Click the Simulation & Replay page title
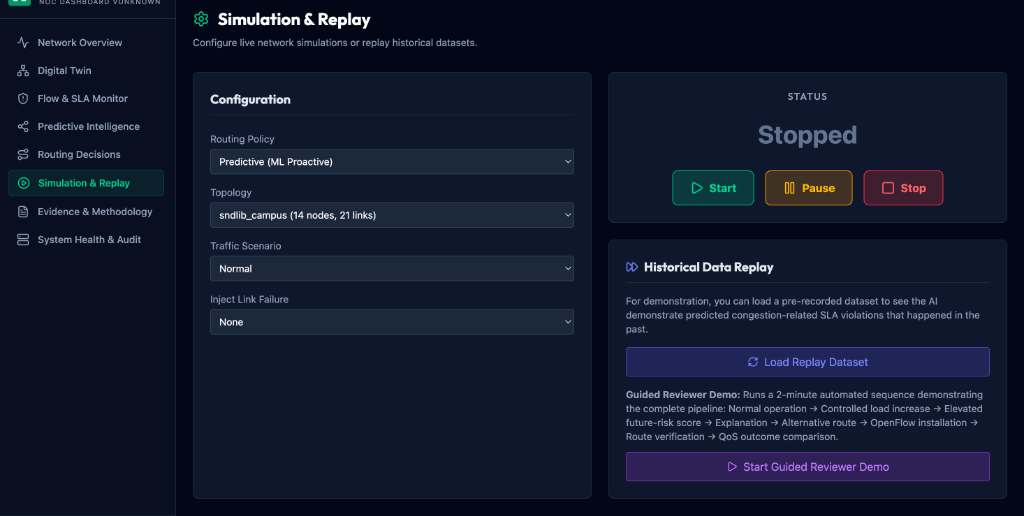The width and height of the screenshot is (1024, 516). [x=294, y=20]
